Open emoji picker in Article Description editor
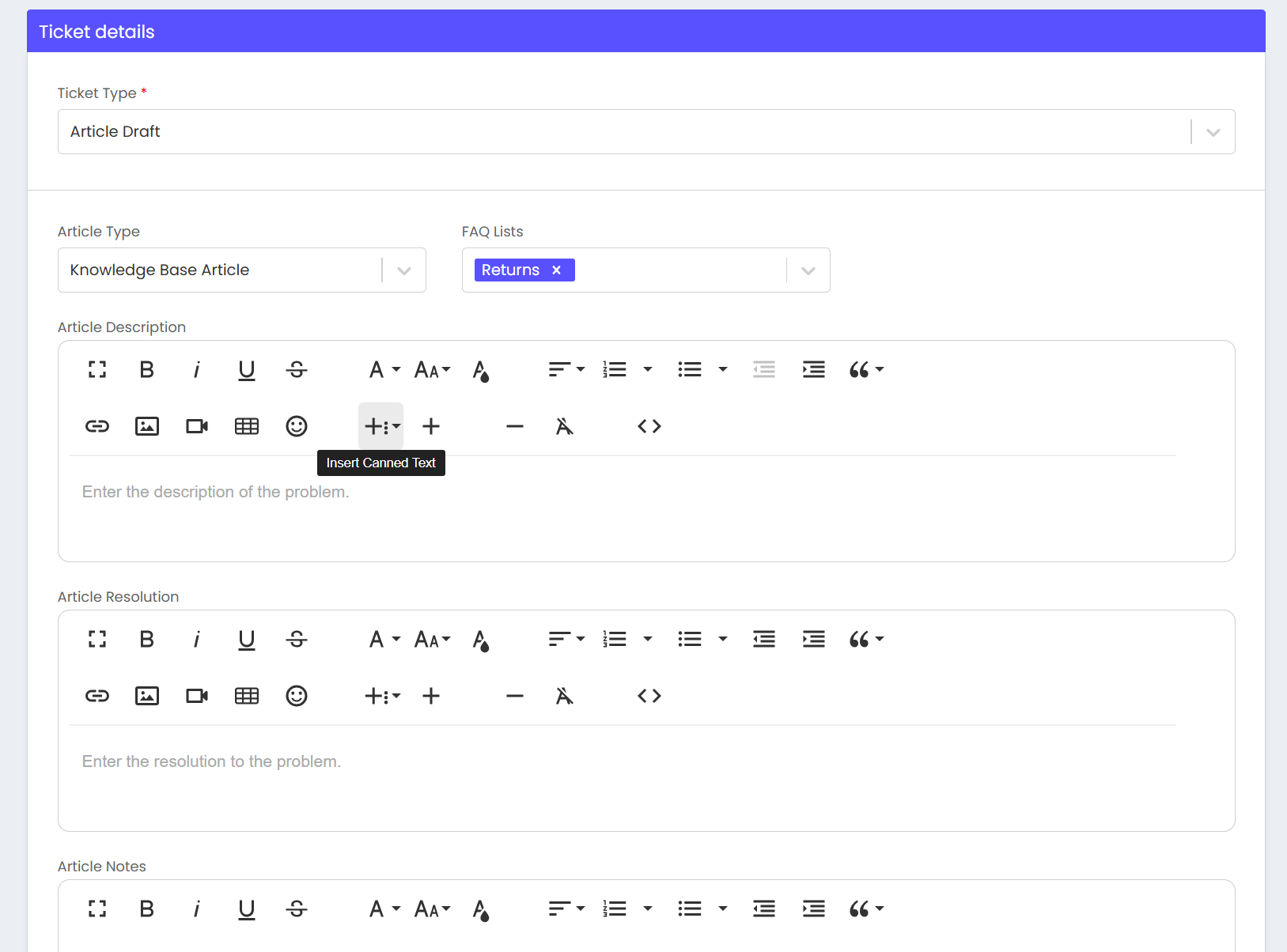This screenshot has height=952, width=1287. (x=297, y=426)
